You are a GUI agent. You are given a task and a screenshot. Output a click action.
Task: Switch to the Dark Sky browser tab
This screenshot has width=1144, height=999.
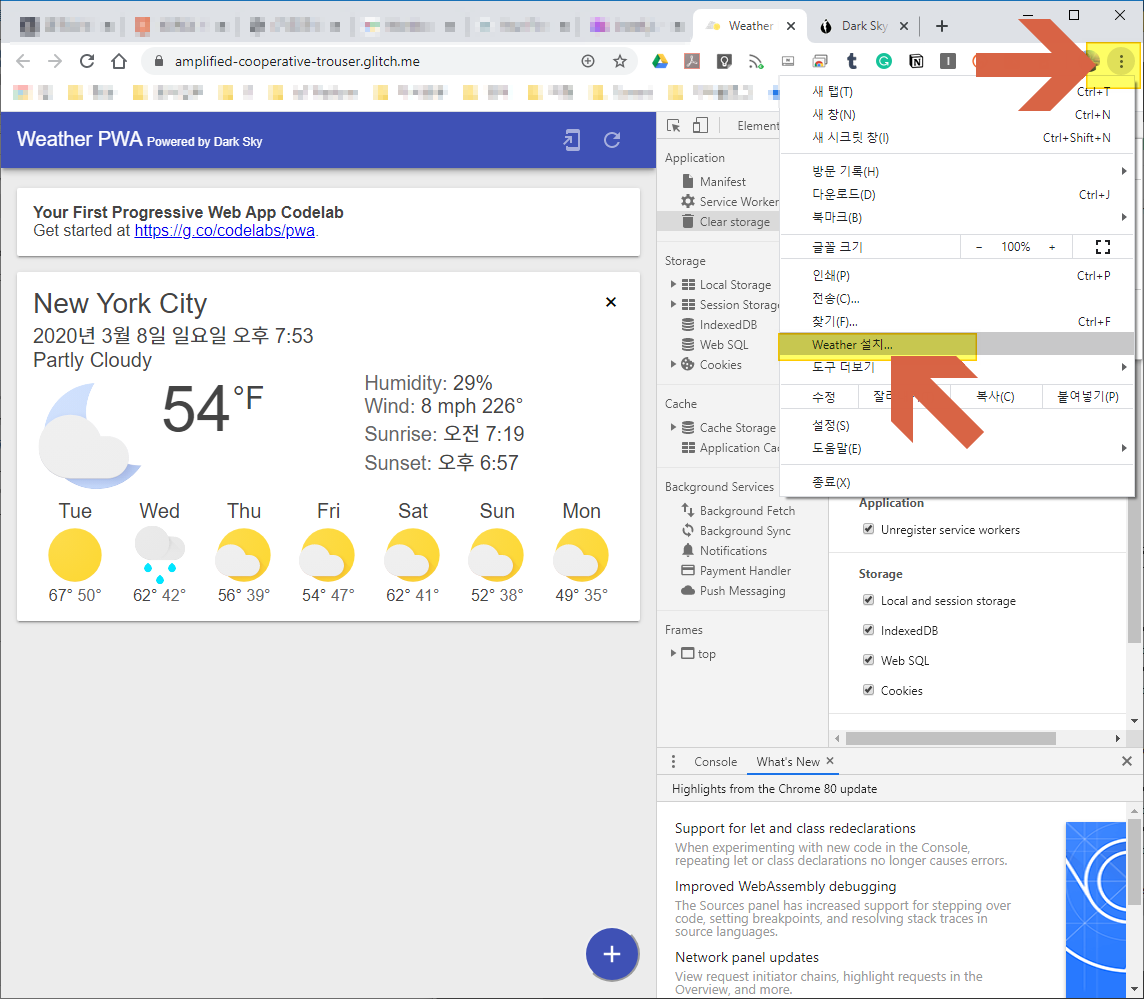(x=863, y=26)
